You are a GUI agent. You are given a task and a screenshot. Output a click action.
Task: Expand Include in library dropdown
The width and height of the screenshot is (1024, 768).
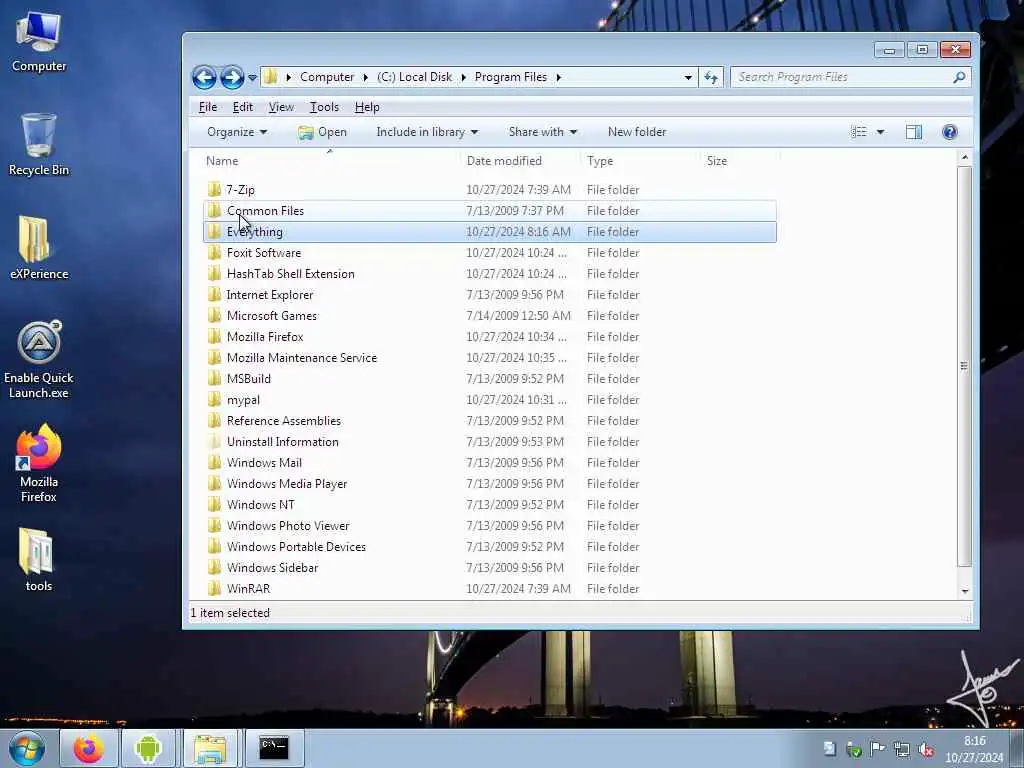tap(427, 132)
